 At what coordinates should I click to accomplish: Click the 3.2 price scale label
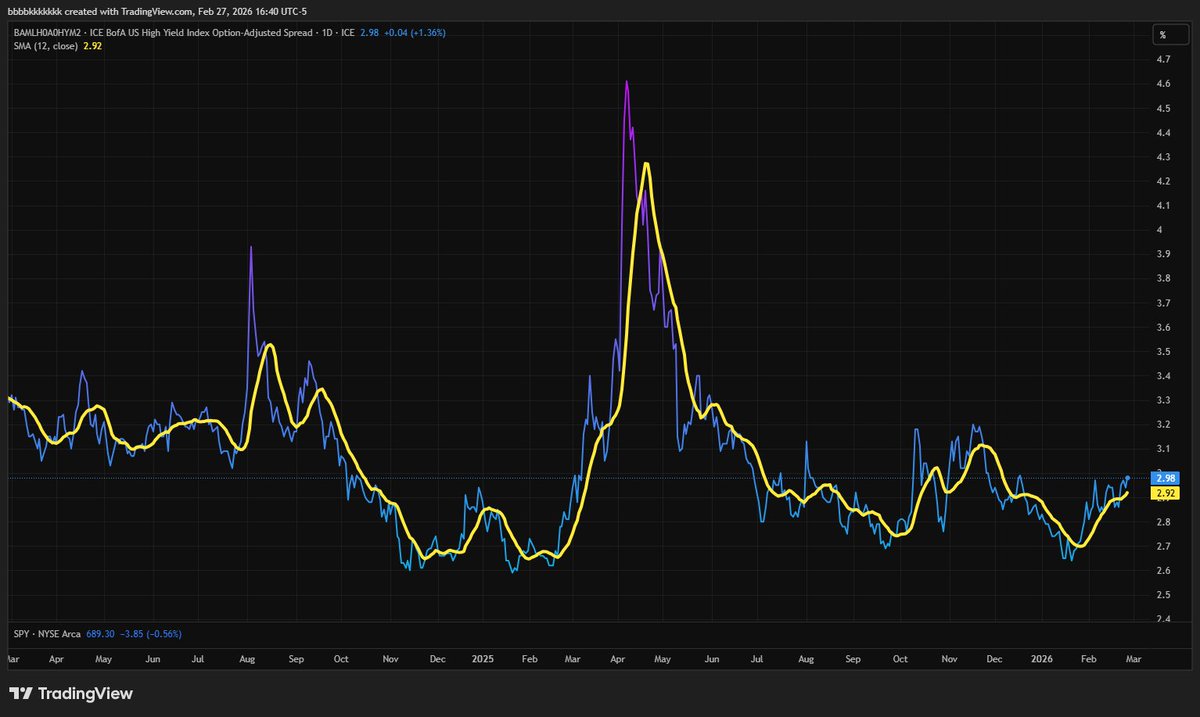[x=1163, y=425]
